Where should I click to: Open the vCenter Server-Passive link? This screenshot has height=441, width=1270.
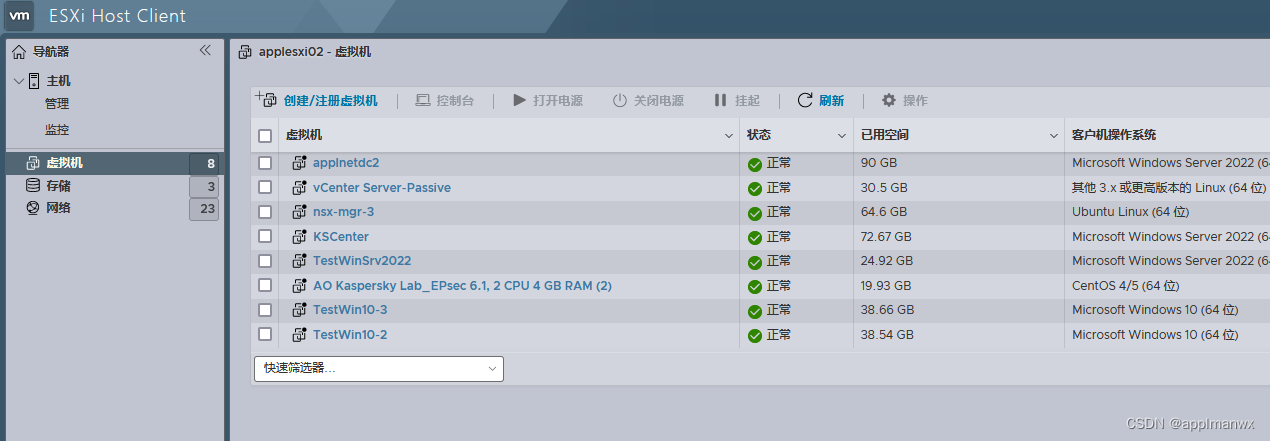[x=382, y=187]
